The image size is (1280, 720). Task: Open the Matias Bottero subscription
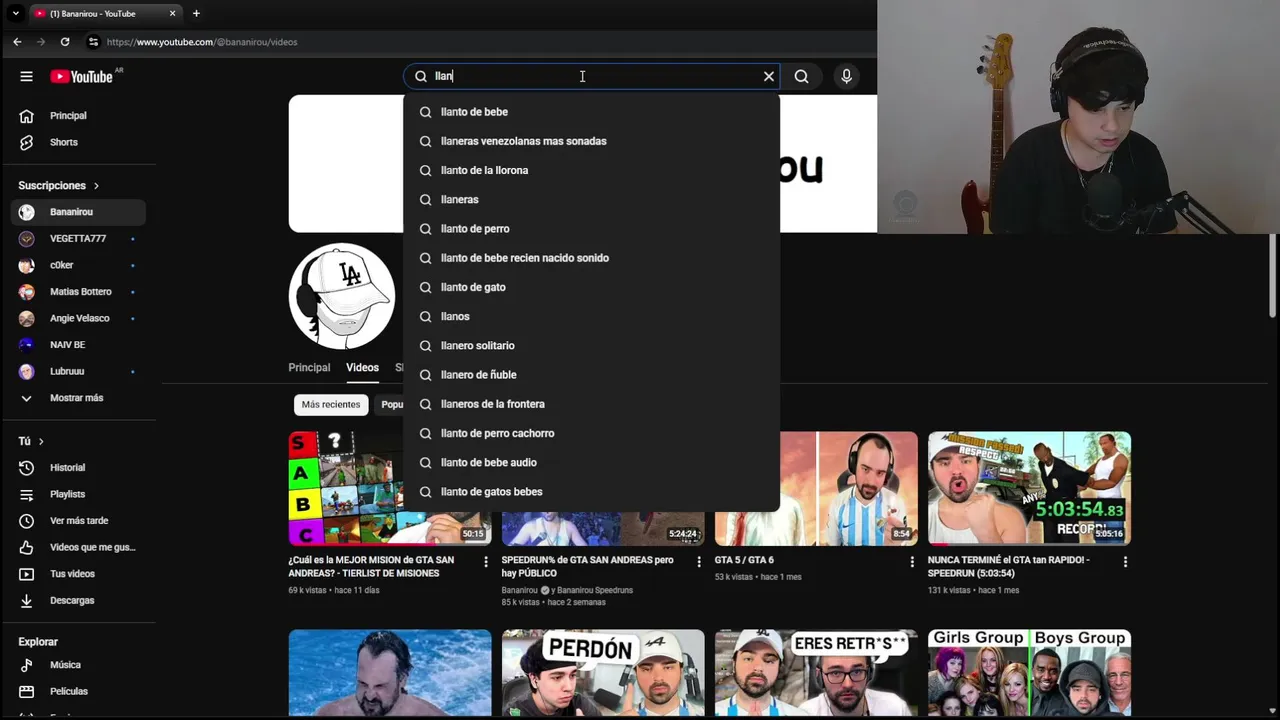(x=79, y=292)
